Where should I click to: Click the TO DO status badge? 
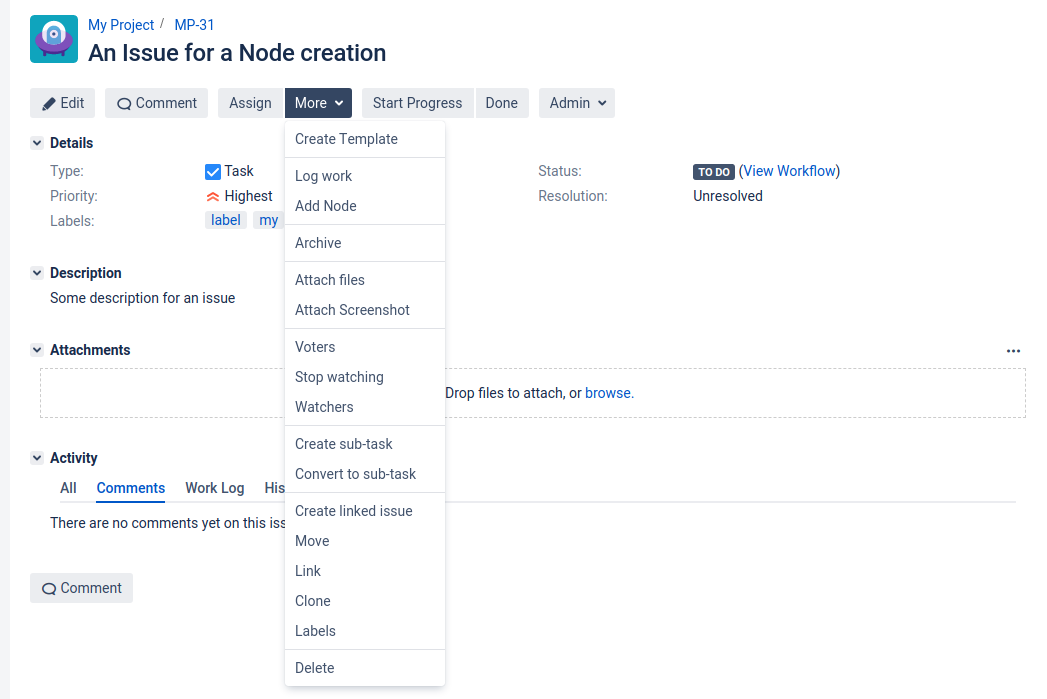713,172
